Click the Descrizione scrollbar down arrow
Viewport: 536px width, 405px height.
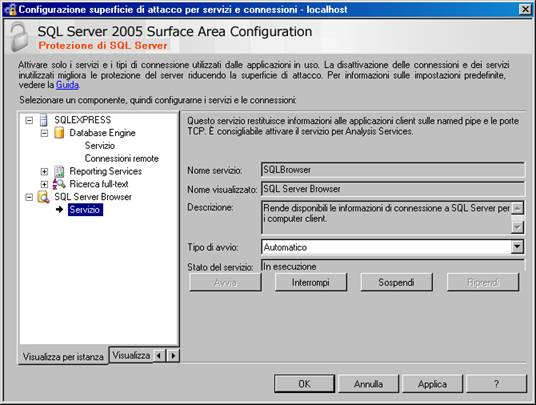point(517,227)
